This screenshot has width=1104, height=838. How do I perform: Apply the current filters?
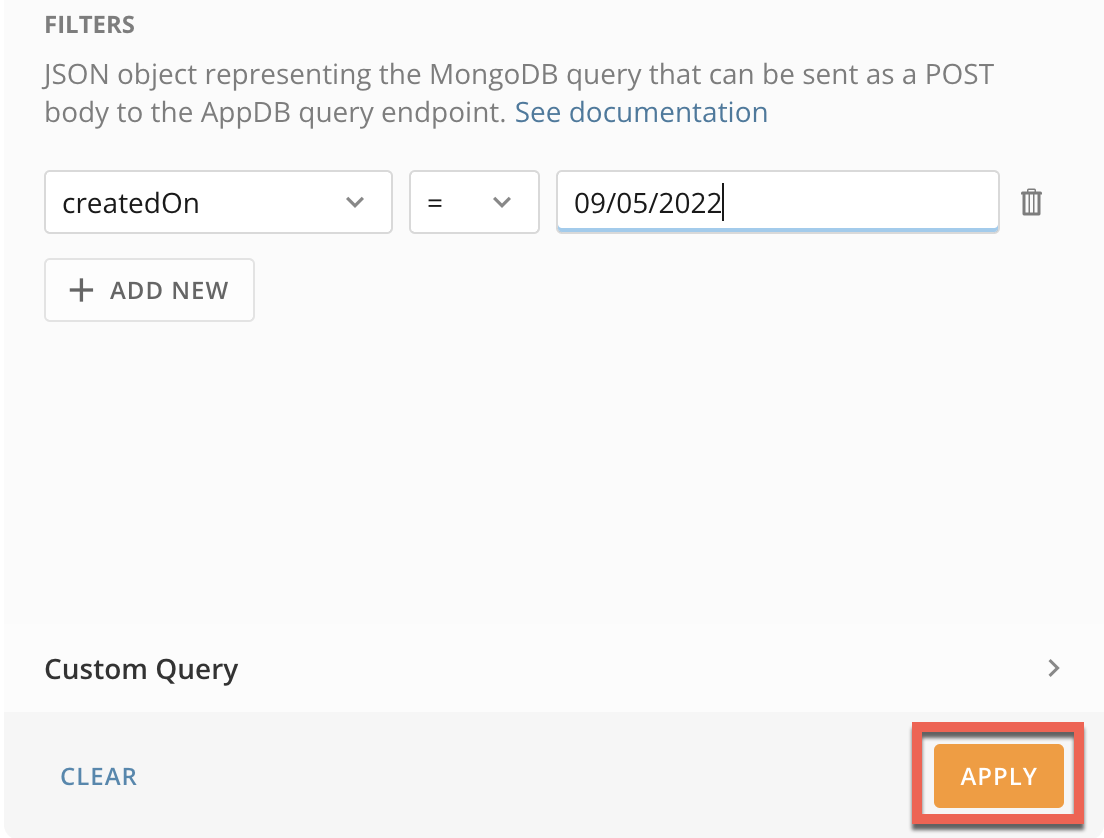[998, 776]
